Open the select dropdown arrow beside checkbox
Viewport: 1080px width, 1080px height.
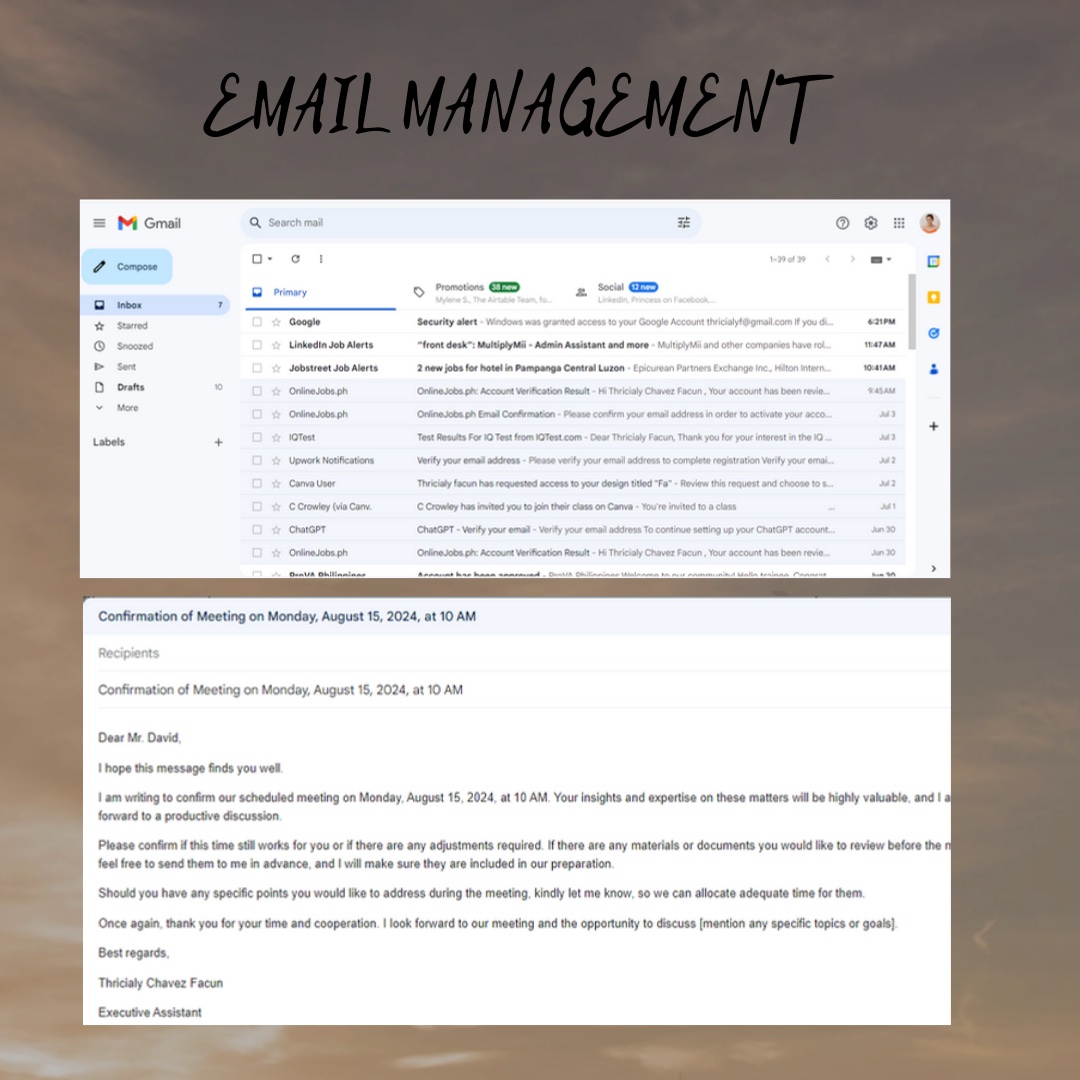coord(270,259)
